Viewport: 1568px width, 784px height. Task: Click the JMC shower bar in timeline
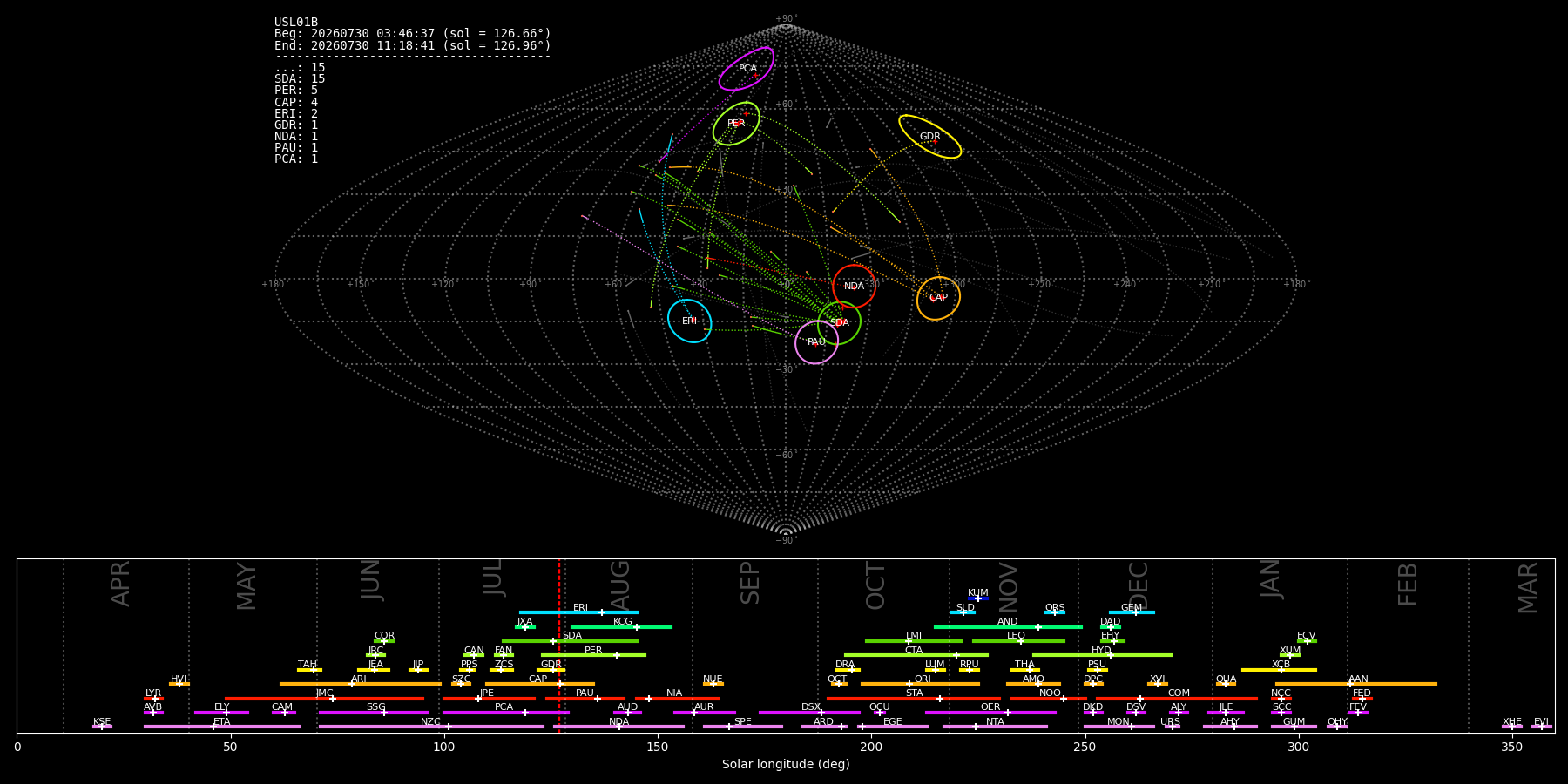point(325,698)
